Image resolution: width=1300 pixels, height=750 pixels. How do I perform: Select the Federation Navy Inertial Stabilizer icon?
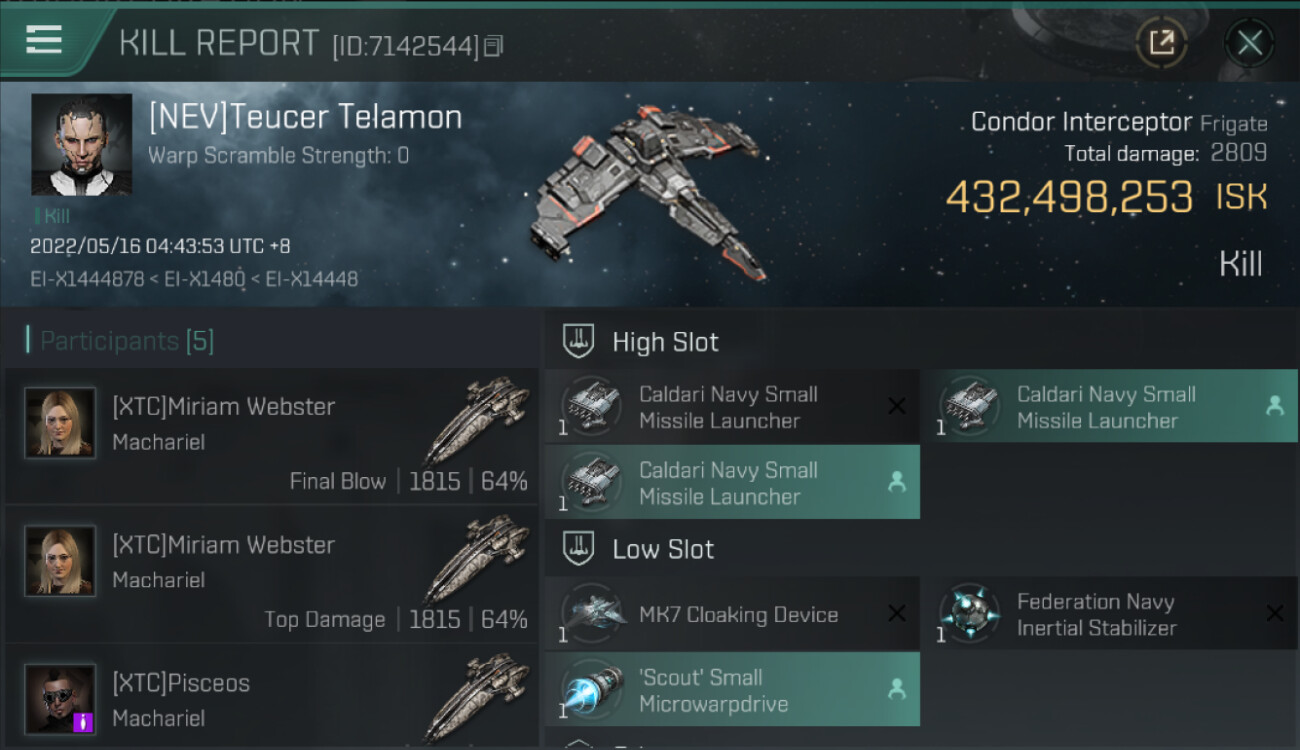(969, 614)
